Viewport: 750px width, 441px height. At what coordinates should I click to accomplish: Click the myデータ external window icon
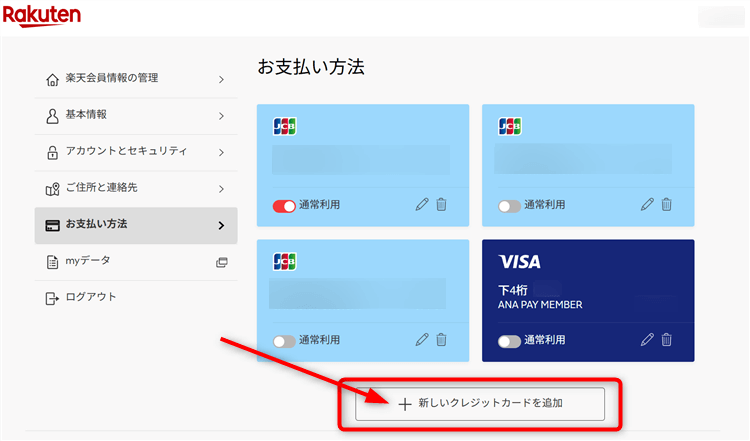click(221, 262)
